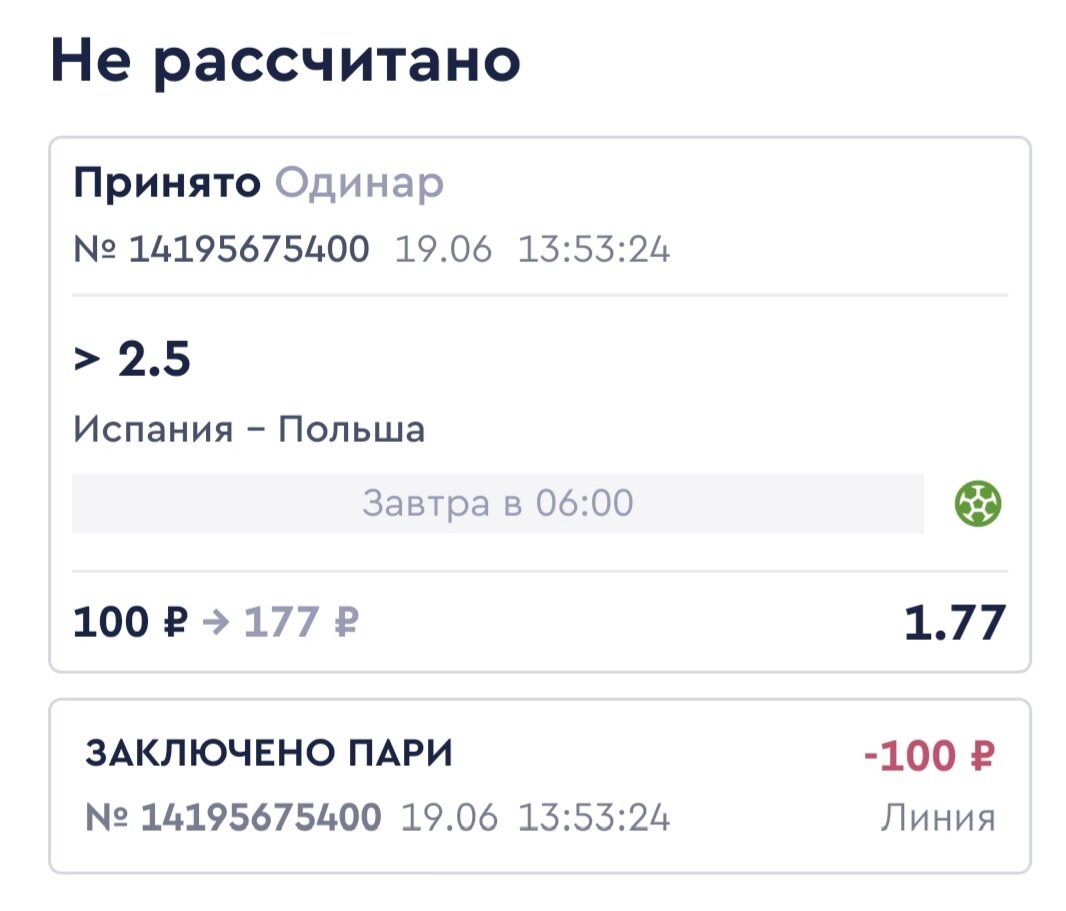This screenshot has width=1066, height=911.
Task: Select the 1.77 odds value
Action: click(955, 621)
